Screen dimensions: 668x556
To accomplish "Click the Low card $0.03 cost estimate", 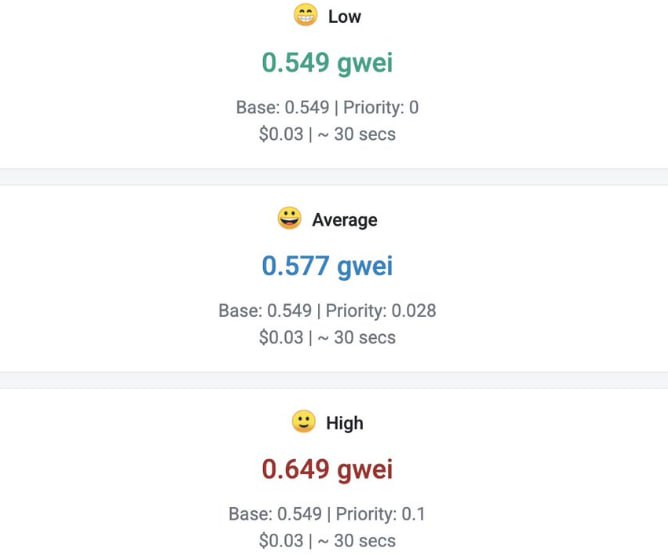I will tap(281, 134).
